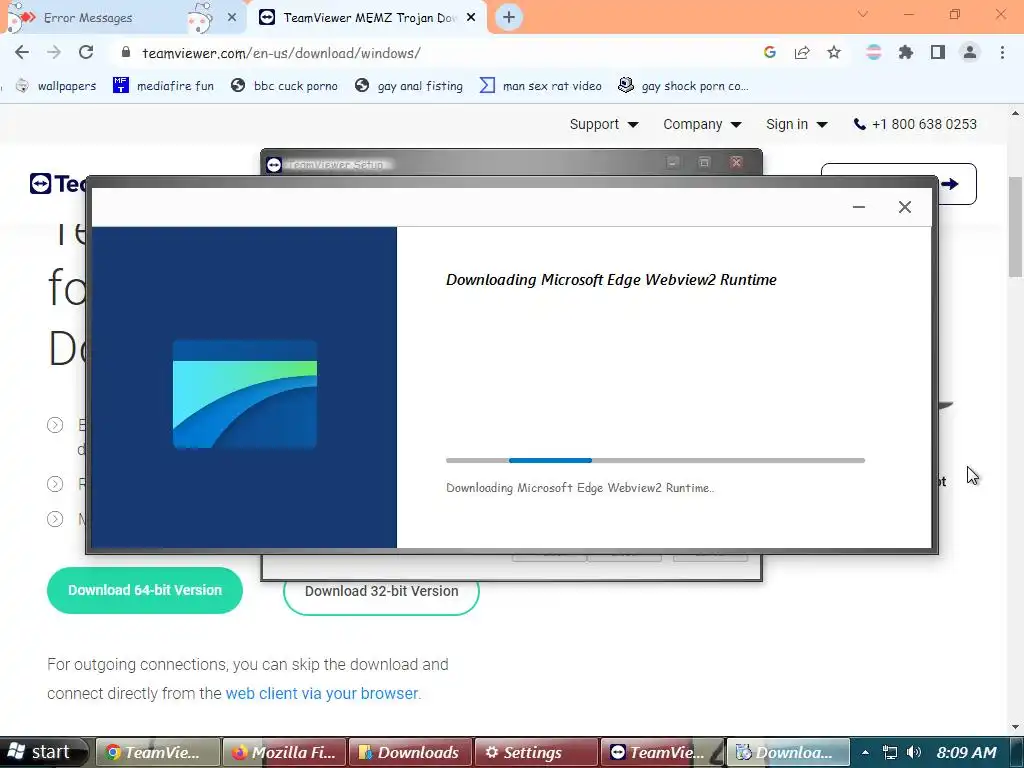Open the Chrome three-dot menu
1024x768 pixels.
1002,53
